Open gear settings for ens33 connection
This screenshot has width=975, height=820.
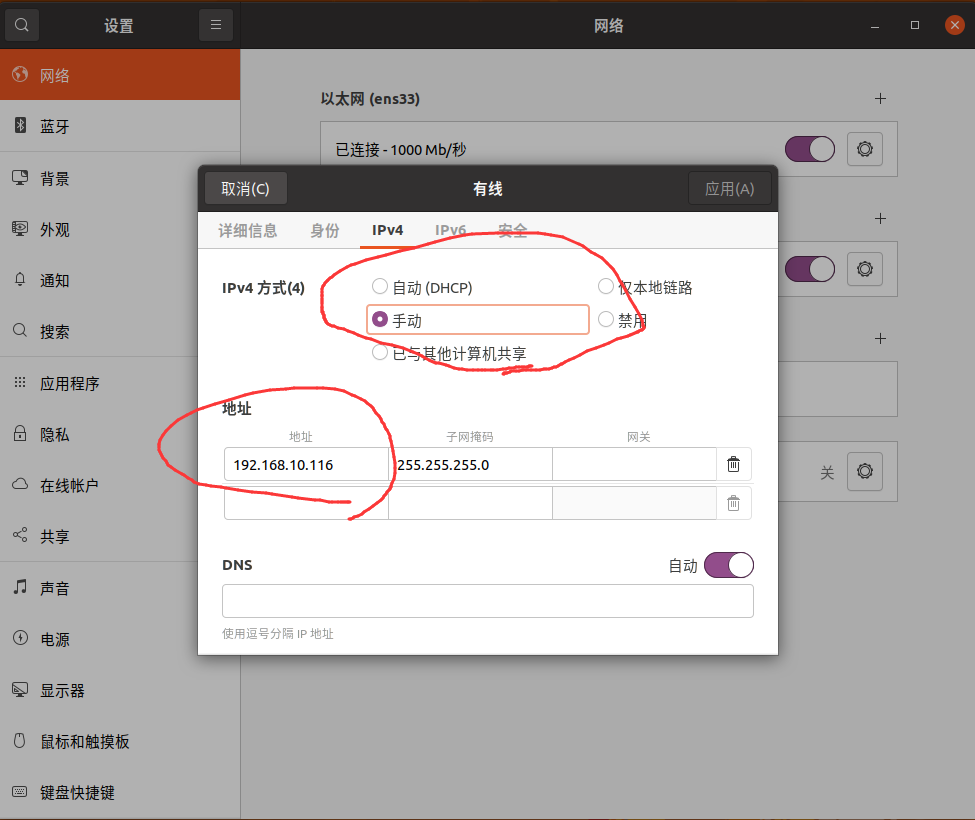click(x=865, y=149)
